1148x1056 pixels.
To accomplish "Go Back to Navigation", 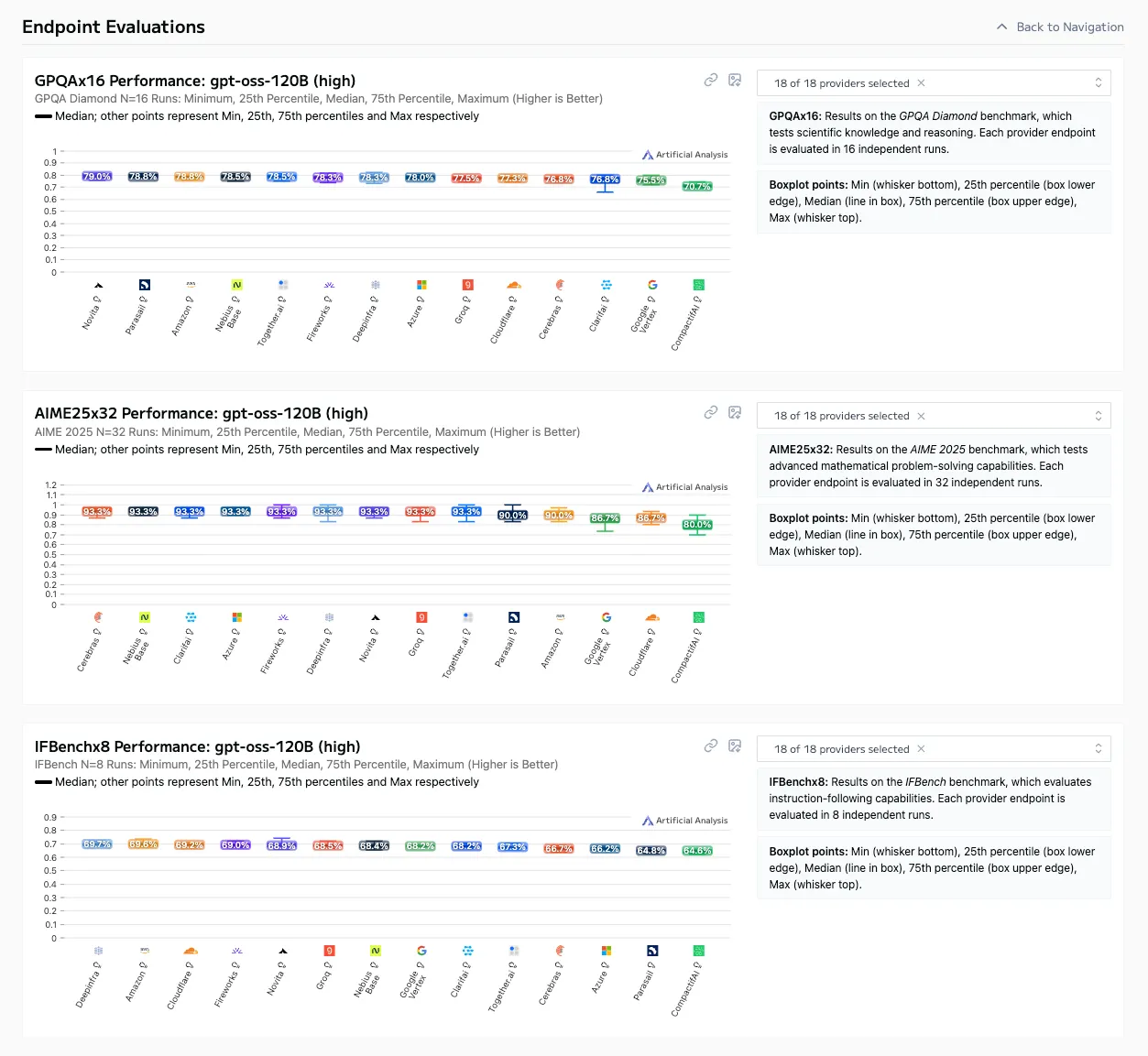I will (x=1060, y=27).
